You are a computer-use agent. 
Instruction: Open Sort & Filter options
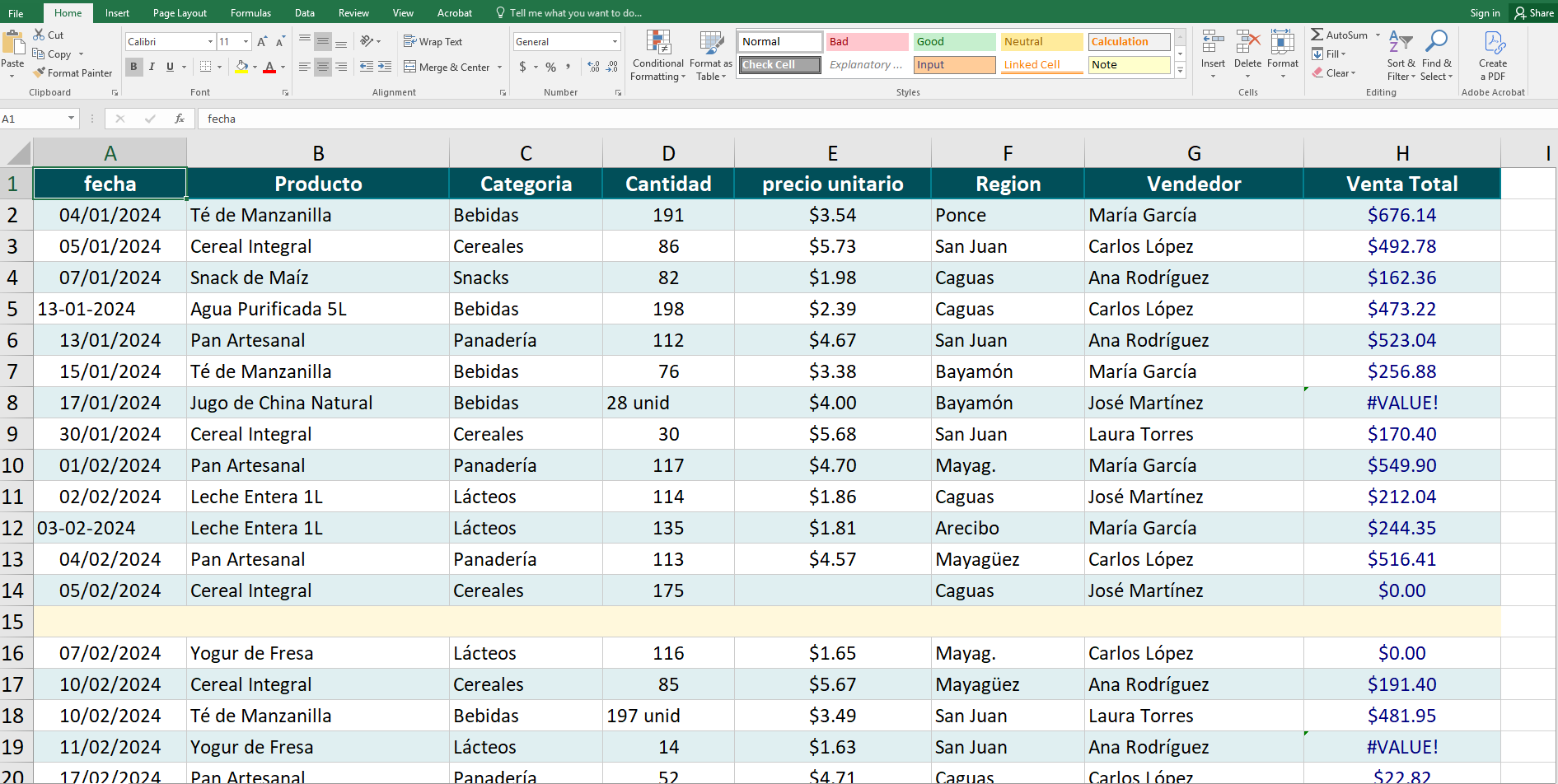(1401, 55)
